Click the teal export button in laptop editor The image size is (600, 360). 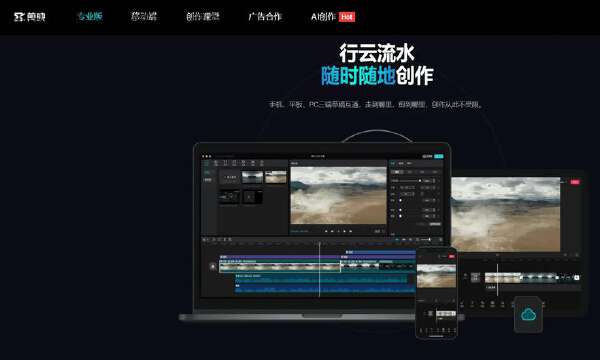point(439,156)
